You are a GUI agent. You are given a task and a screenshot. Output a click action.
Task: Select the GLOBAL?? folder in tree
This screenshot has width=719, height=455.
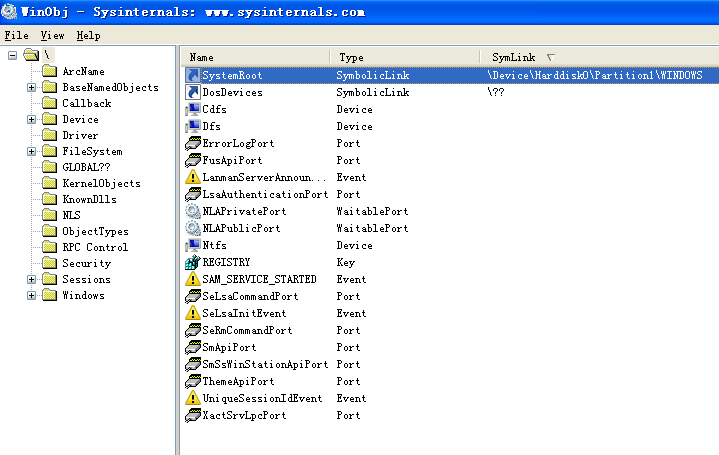pyautogui.click(x=86, y=167)
